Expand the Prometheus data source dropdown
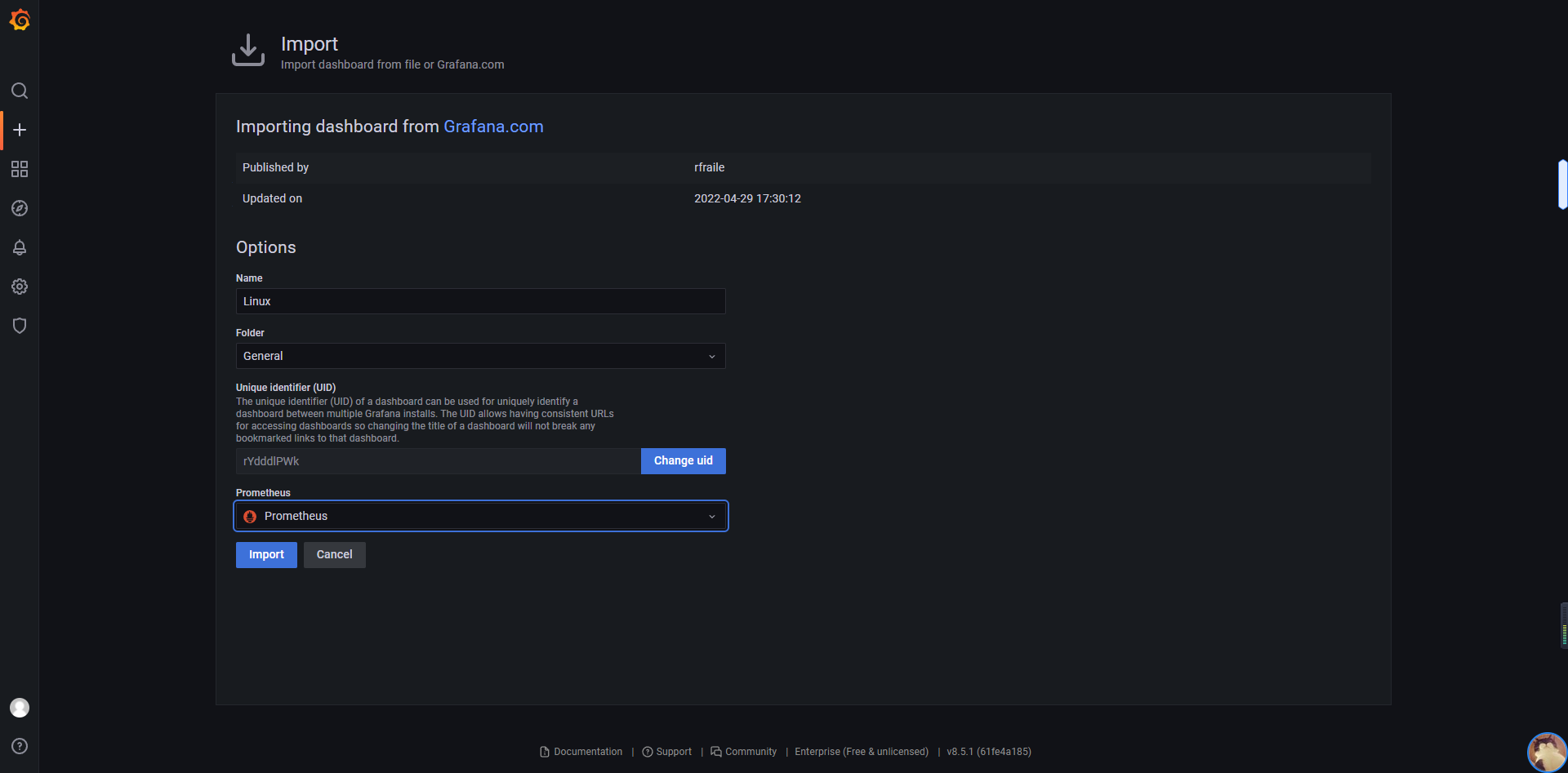This screenshot has width=1568, height=773. [480, 516]
